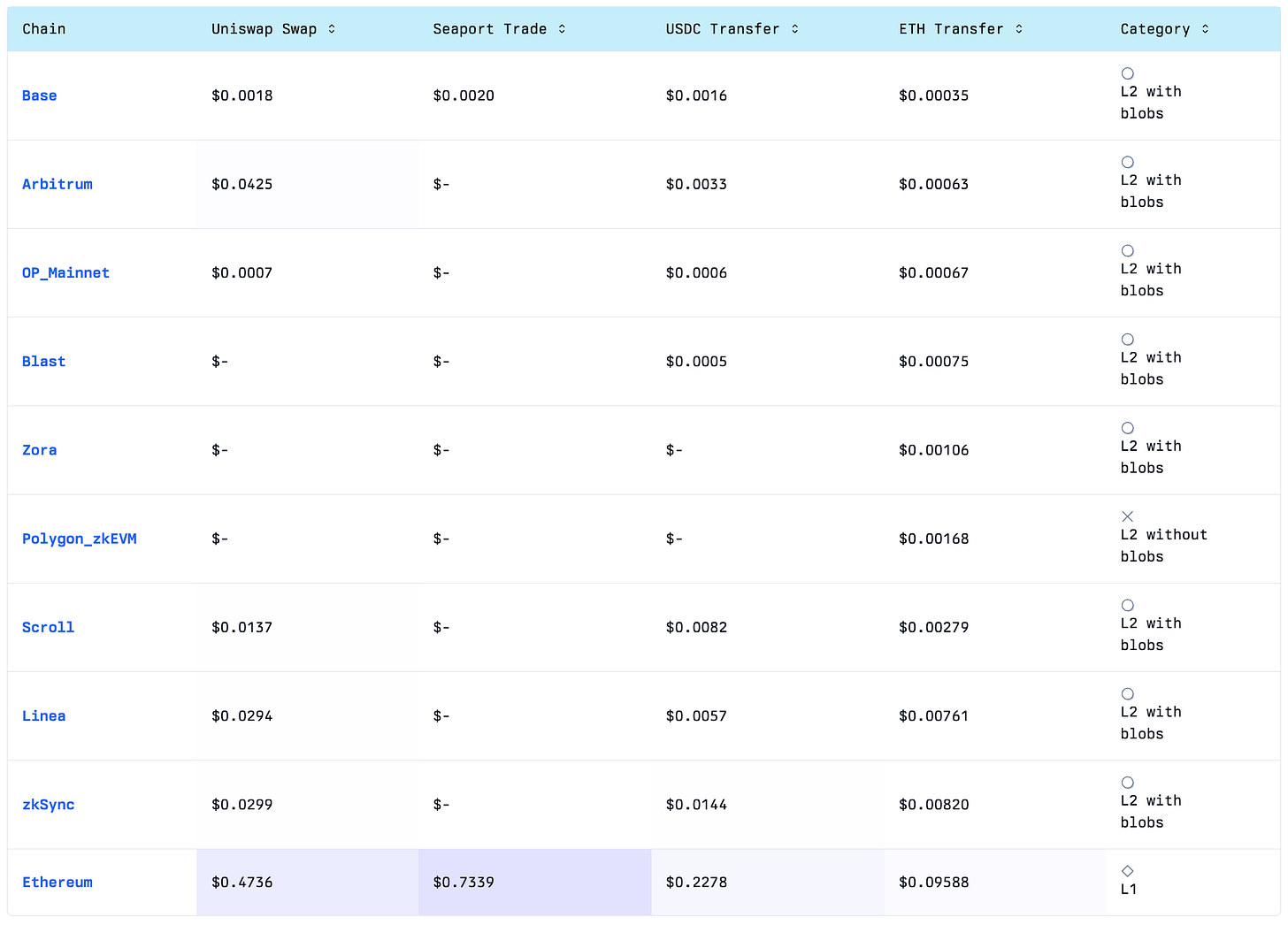
Task: Select Linea ETH Transfer value $0.00761
Action: (934, 716)
